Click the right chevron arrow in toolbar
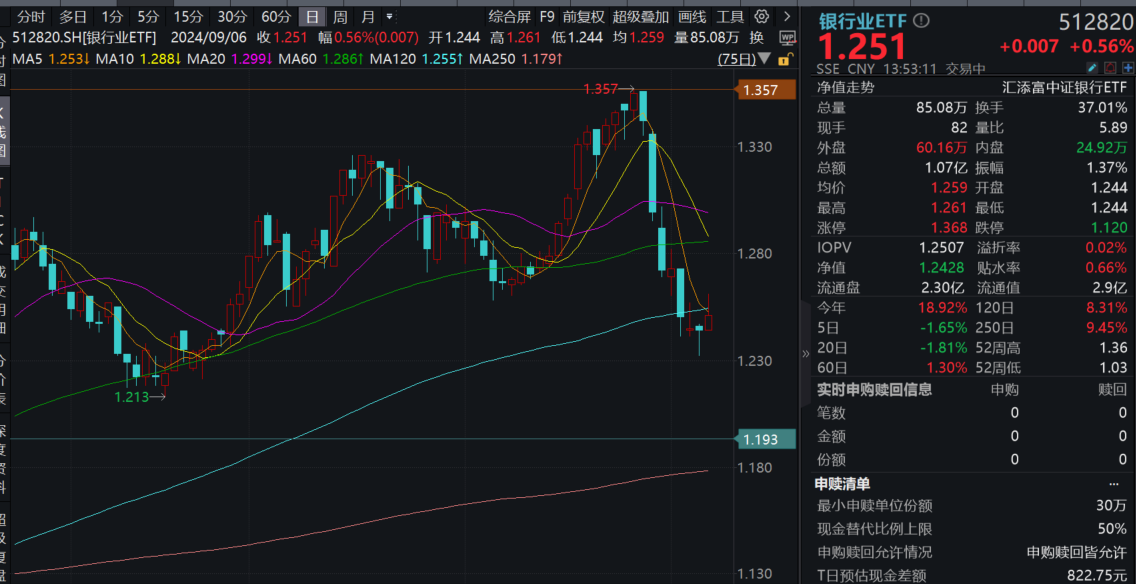The height and width of the screenshot is (584, 1136). click(x=788, y=16)
